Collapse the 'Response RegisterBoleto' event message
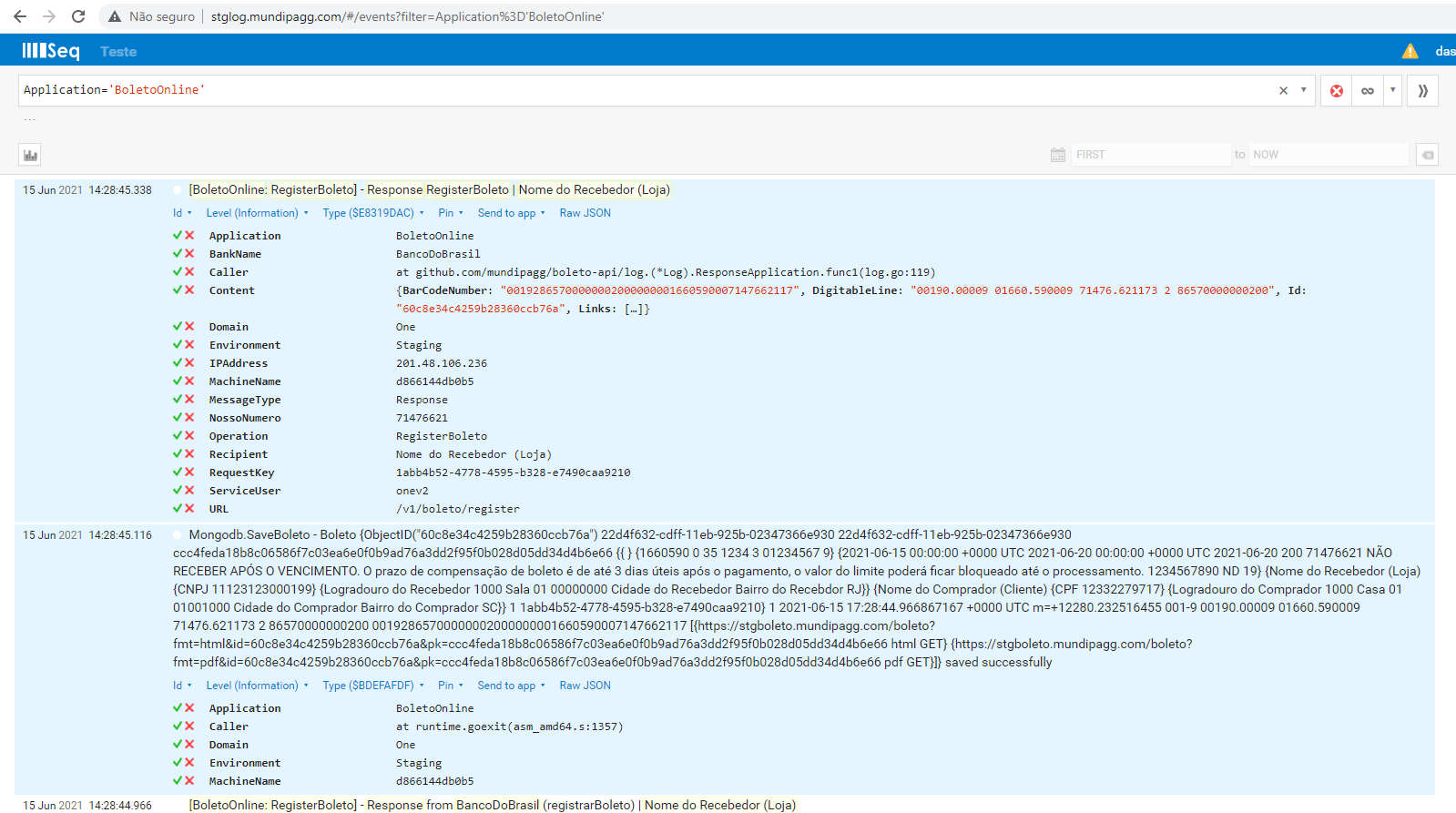This screenshot has width=1456, height=813. coord(430,190)
